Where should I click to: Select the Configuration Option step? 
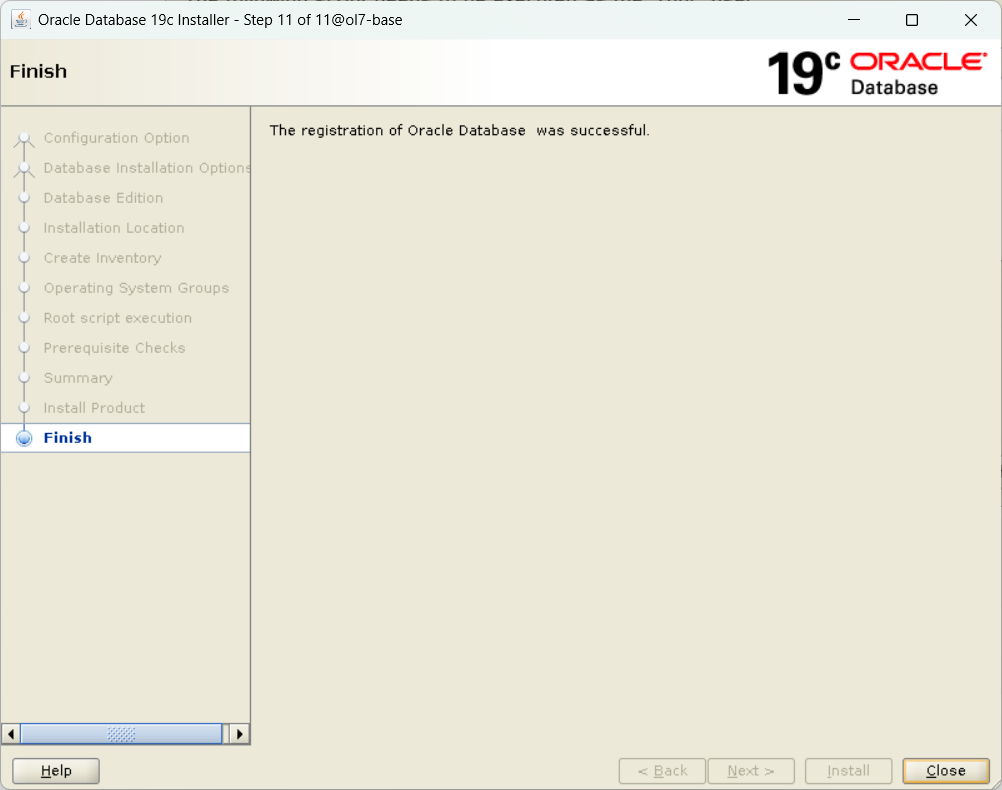(x=116, y=138)
